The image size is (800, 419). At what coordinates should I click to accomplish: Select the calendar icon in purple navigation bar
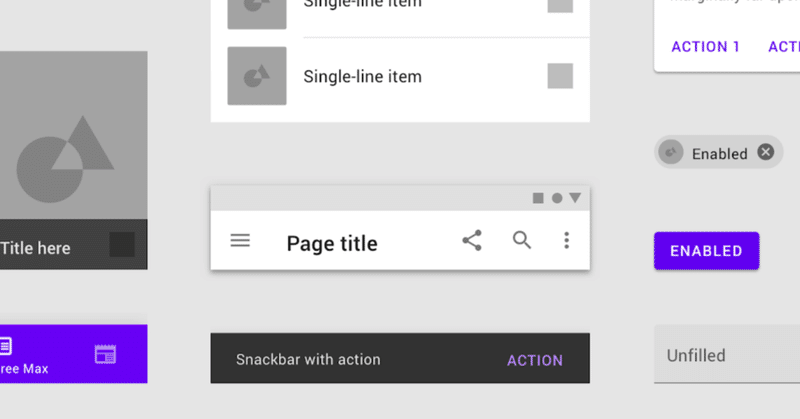[x=105, y=354]
